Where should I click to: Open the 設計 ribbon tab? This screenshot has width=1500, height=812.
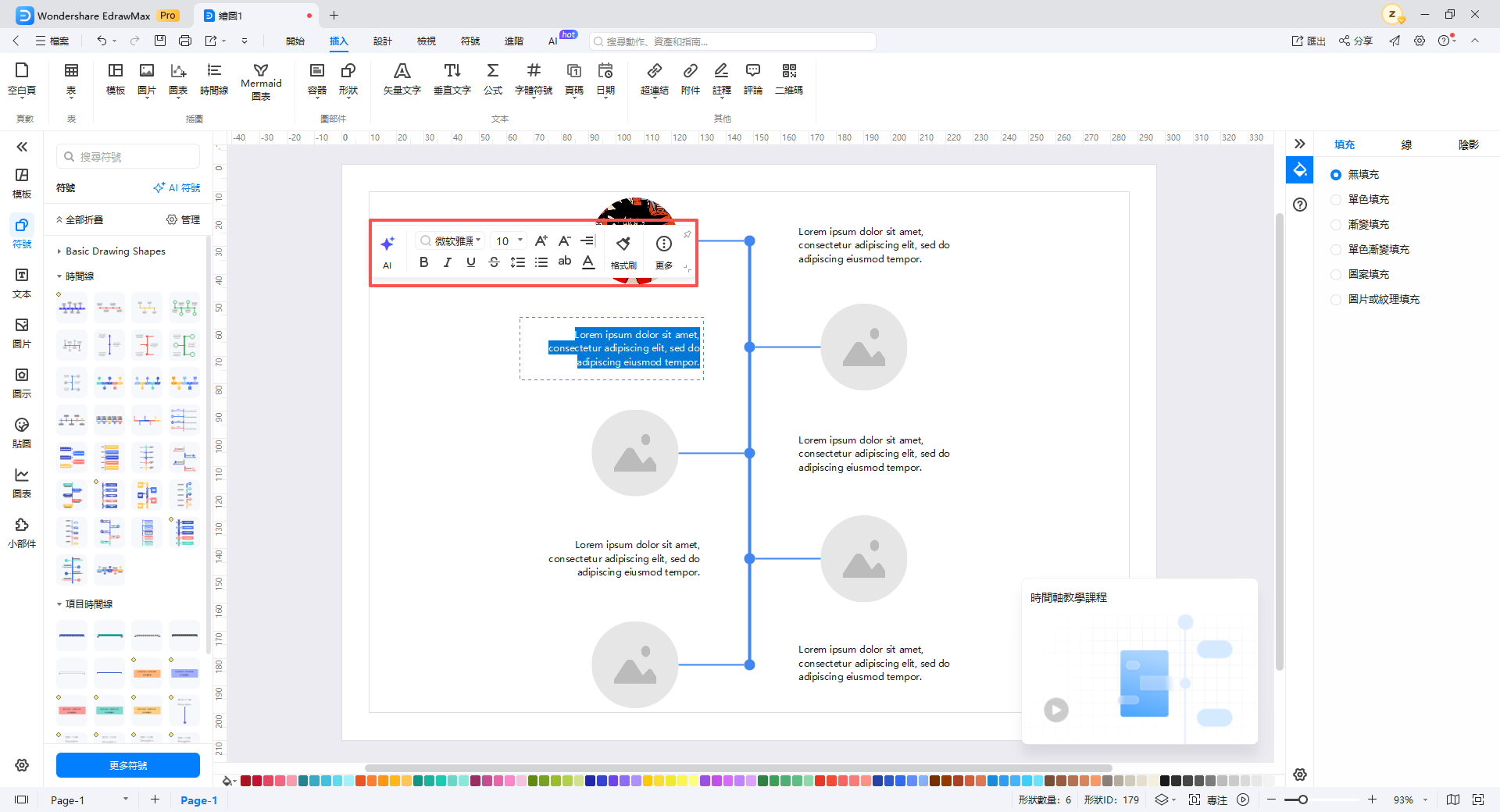pos(383,41)
